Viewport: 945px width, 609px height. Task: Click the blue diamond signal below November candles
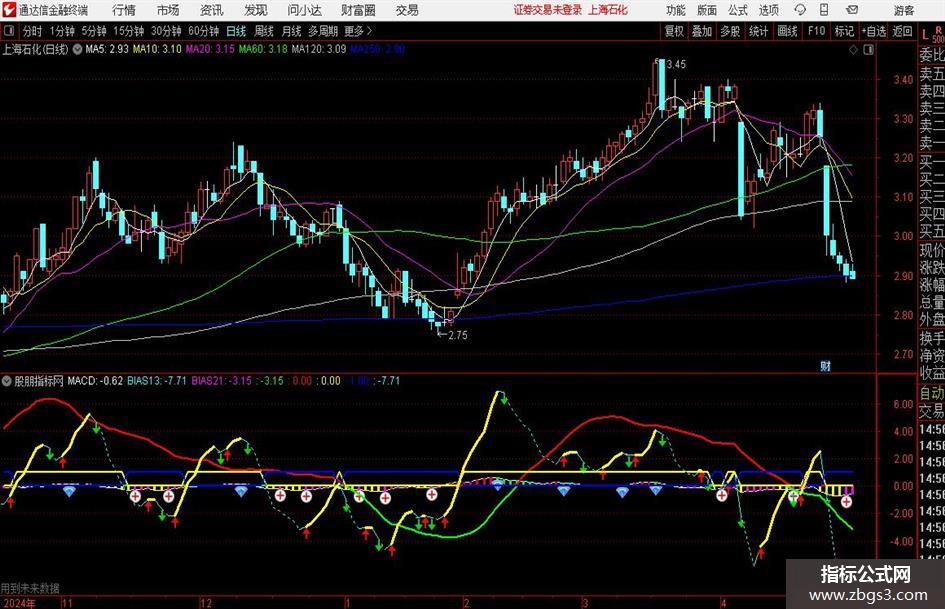pyautogui.click(x=69, y=491)
